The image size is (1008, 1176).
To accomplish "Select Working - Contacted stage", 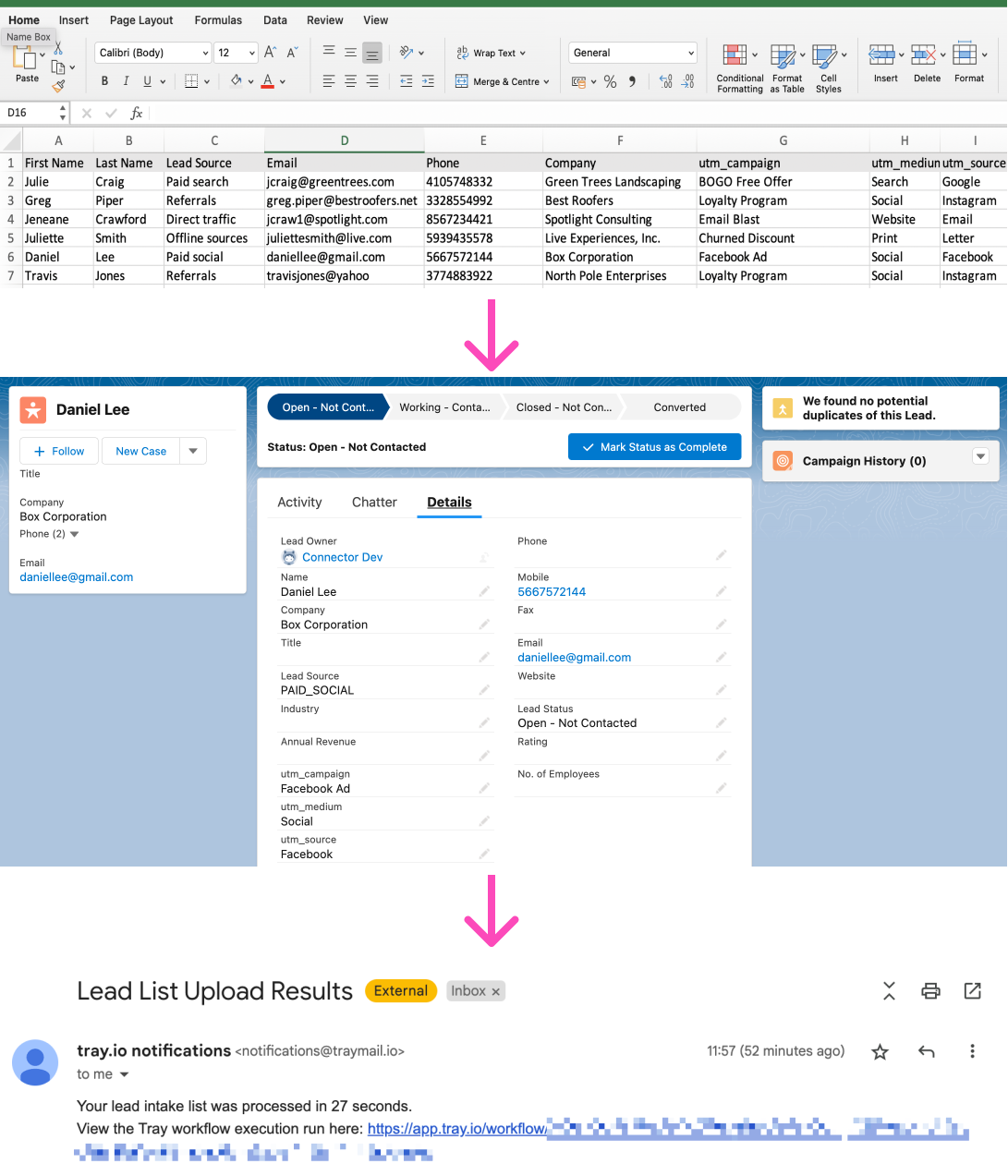I will 444,407.
